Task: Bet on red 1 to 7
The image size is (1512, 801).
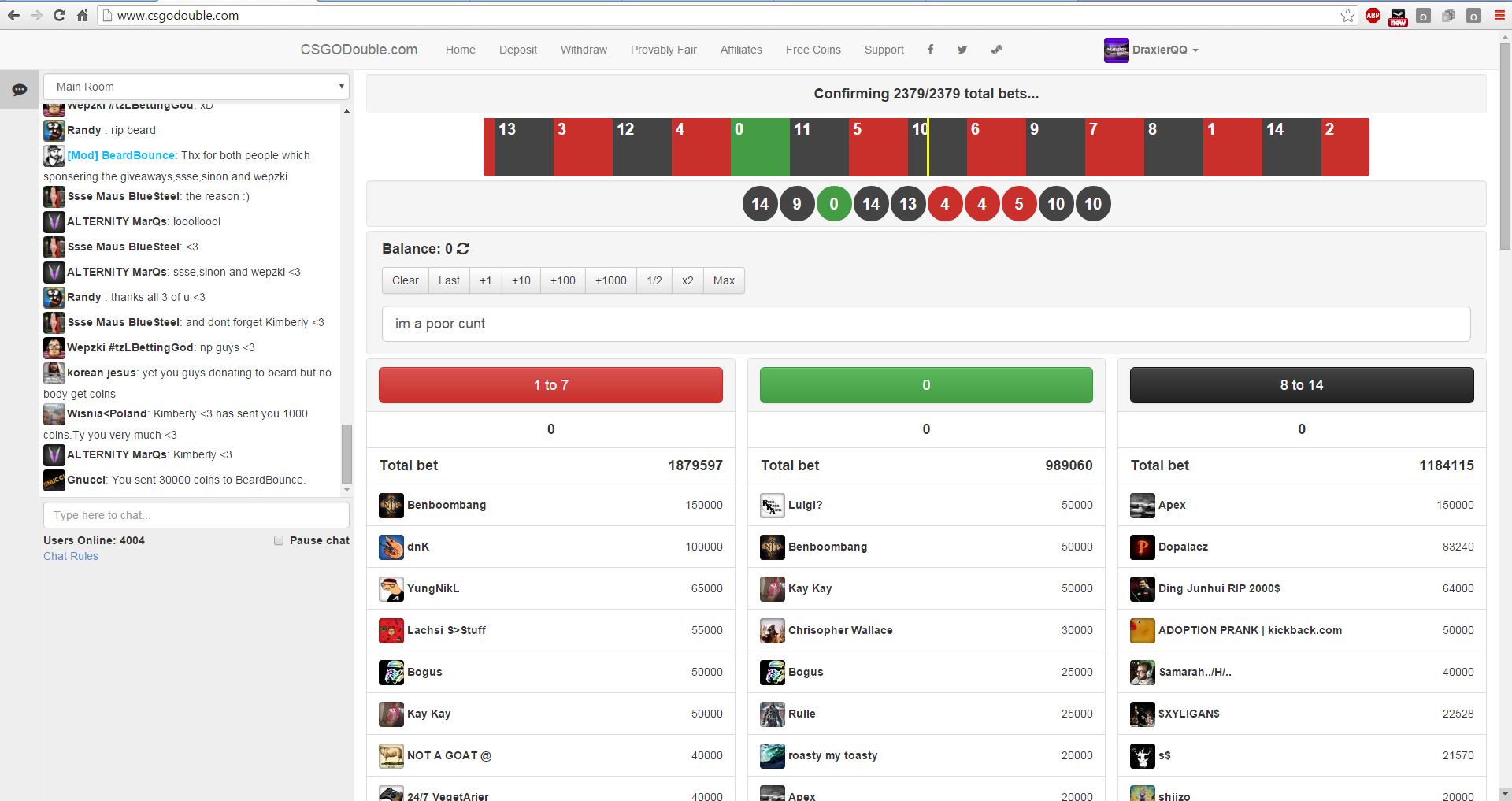Action: pos(550,385)
